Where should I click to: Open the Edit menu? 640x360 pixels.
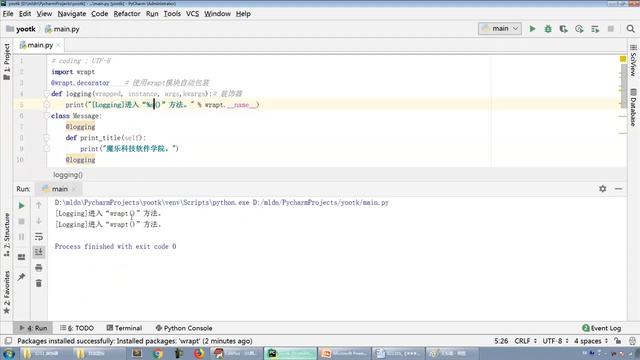click(x=25, y=13)
